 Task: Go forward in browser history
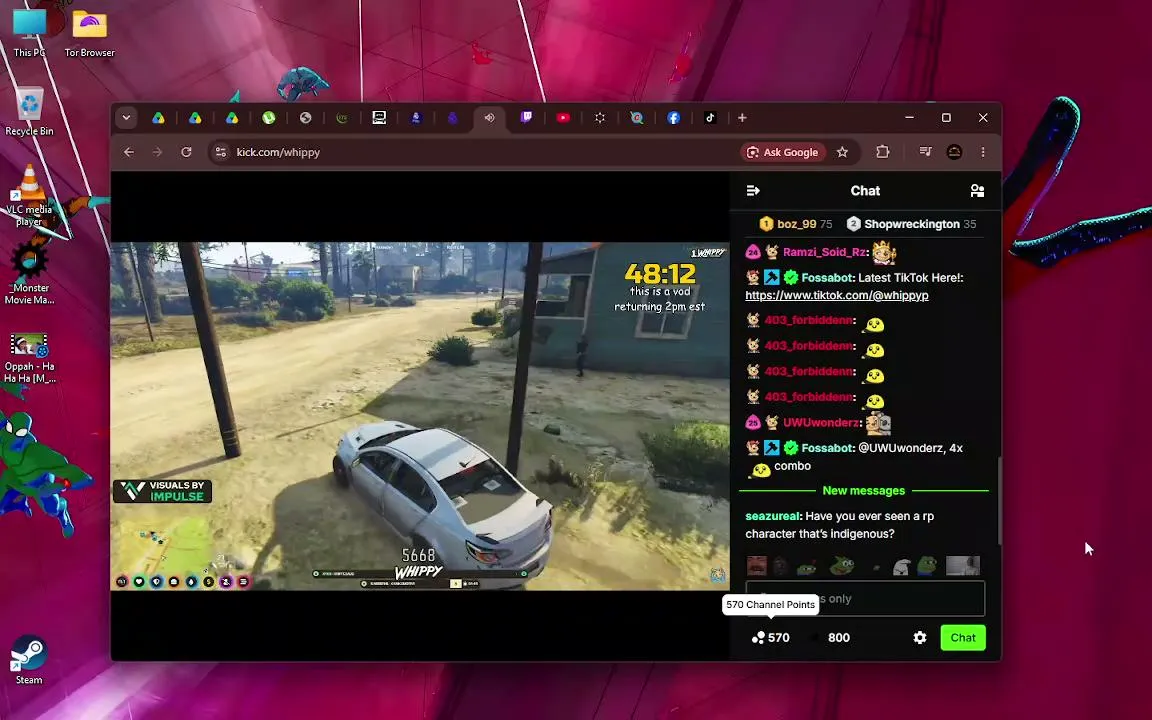[157, 152]
